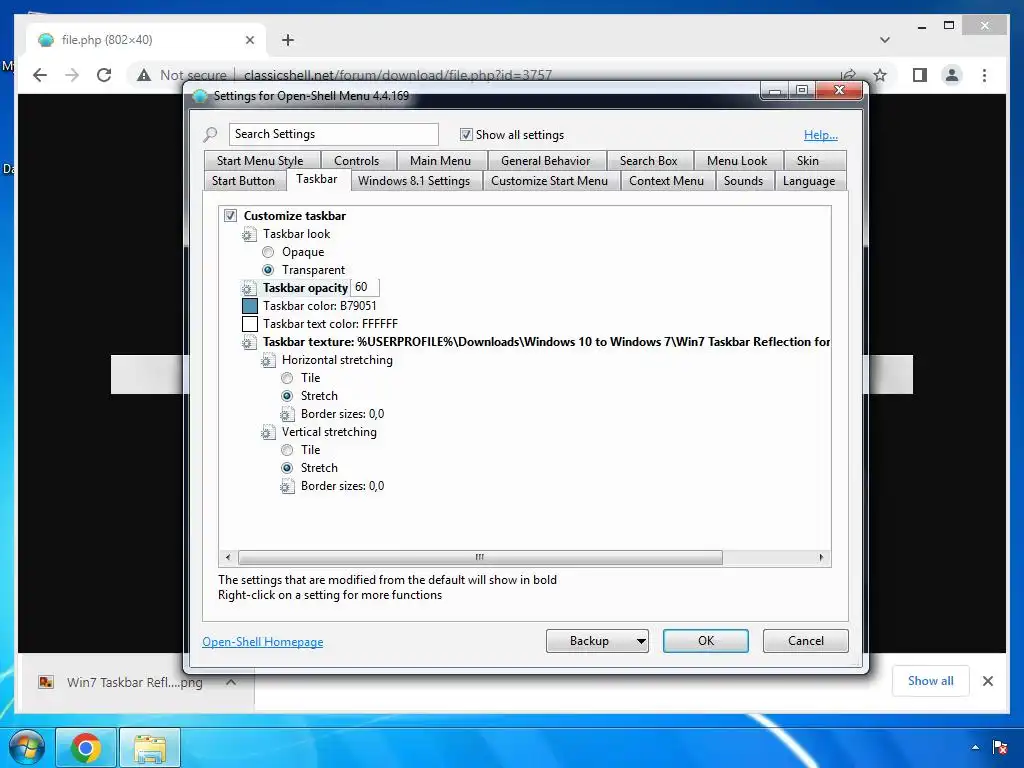Bookmark this page with the star icon
1024x768 pixels.
(x=880, y=75)
